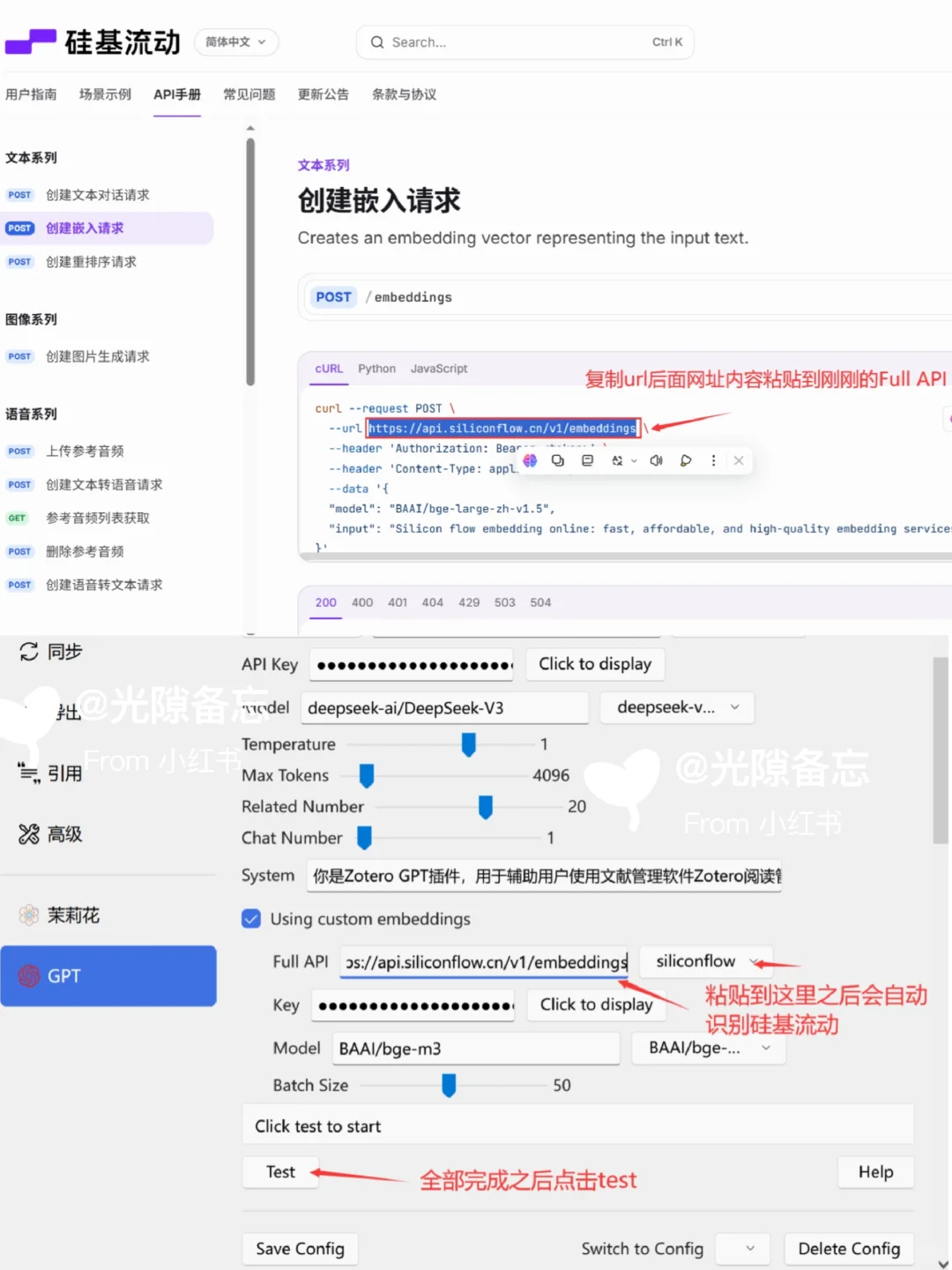
Task: Click the API Key input field
Action: coord(411,664)
